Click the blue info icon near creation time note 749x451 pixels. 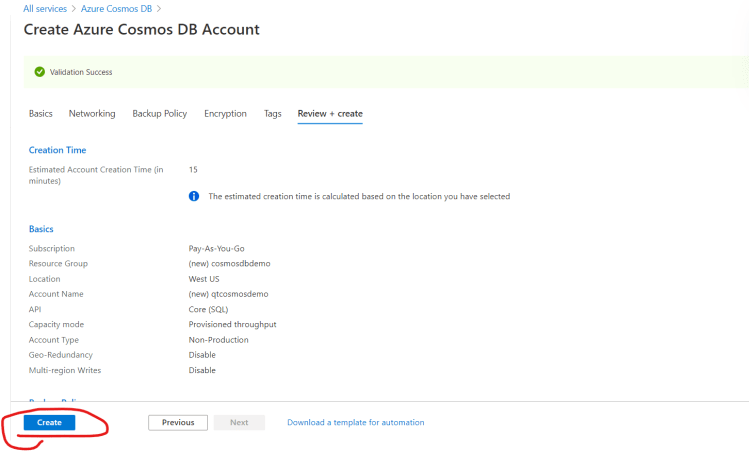pyautogui.click(x=194, y=196)
